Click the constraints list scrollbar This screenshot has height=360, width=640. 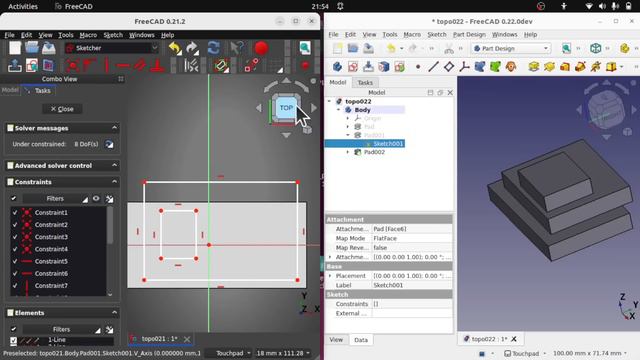click(x=110, y=225)
